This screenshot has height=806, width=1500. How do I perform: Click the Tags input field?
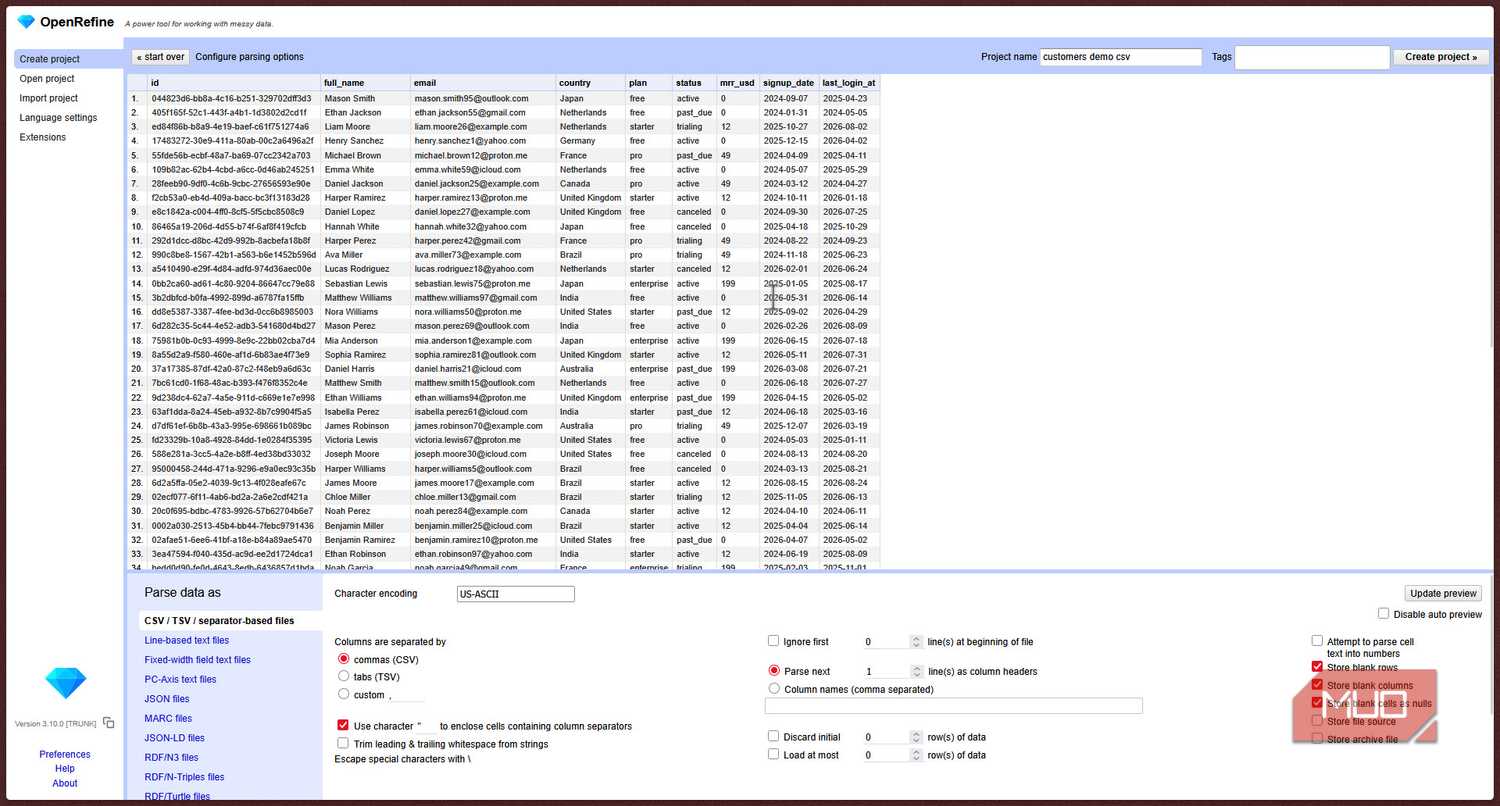click(1312, 57)
